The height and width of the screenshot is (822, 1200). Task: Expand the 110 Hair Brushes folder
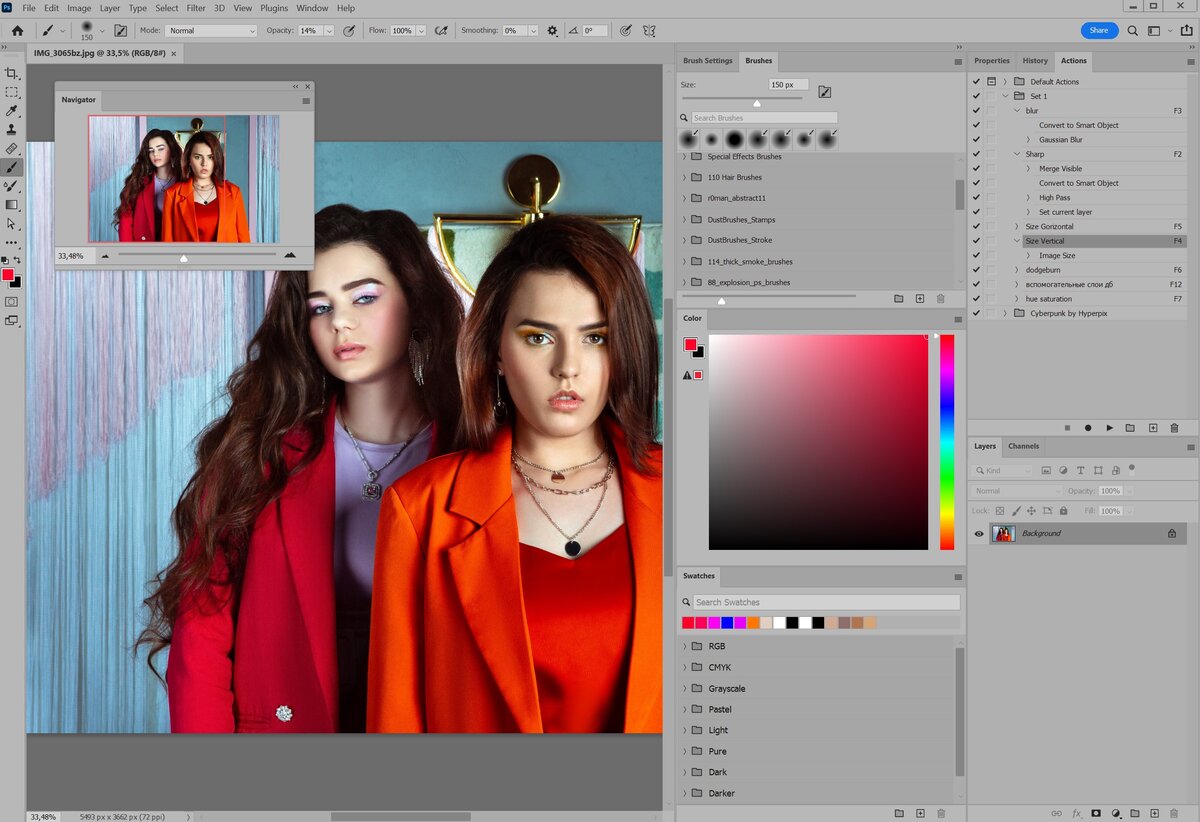pos(685,178)
